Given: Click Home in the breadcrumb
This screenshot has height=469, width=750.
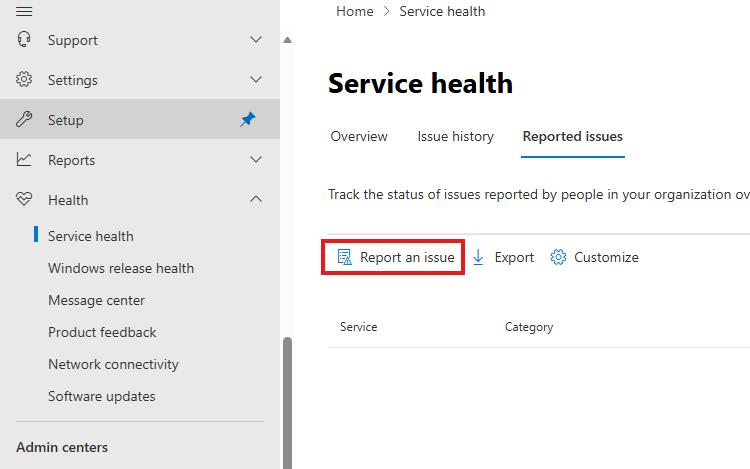Looking at the screenshot, I should pos(354,11).
